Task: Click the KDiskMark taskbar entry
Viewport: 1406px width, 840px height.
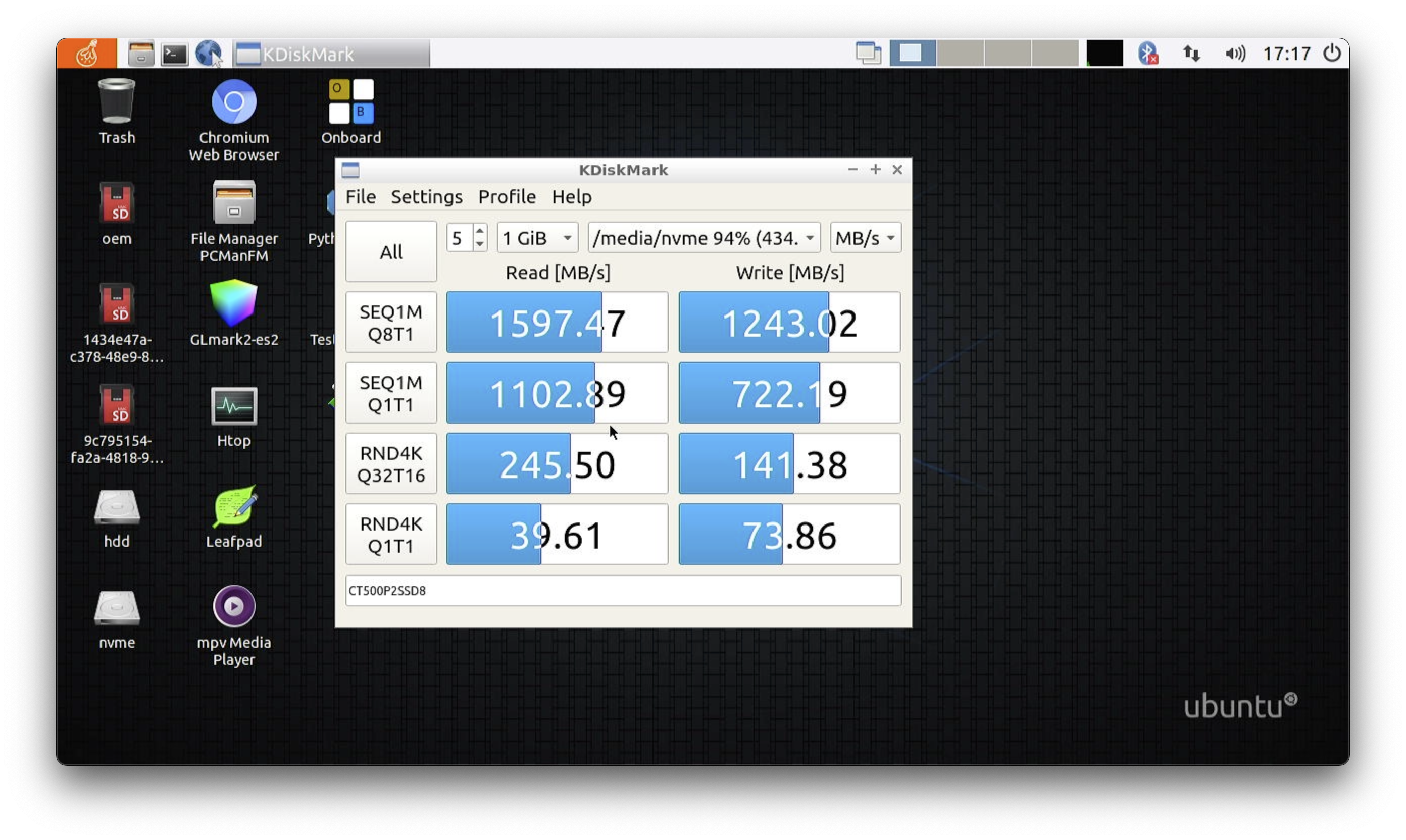Action: [331, 54]
